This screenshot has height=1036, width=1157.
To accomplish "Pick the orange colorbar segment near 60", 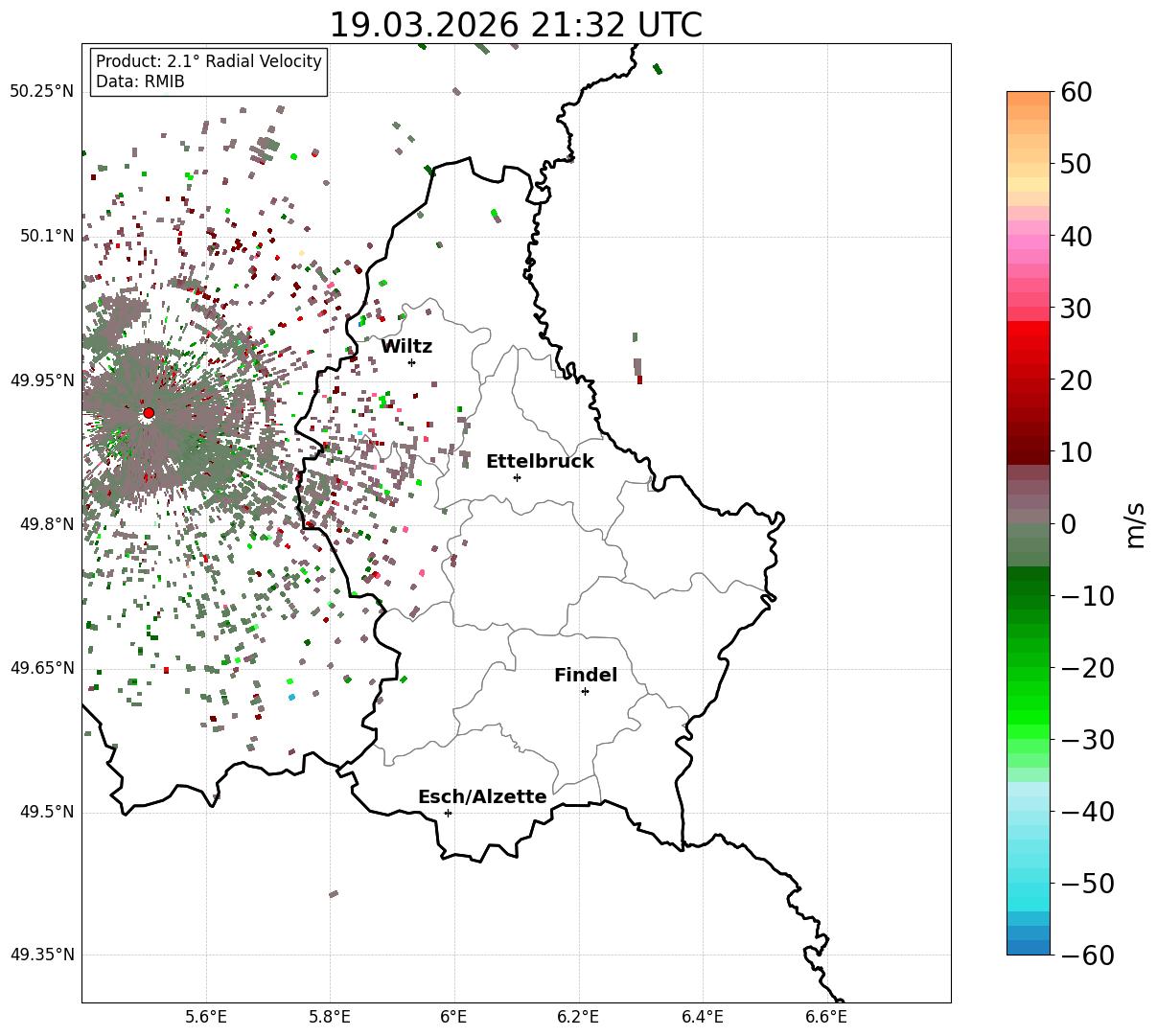I will tap(1029, 99).
